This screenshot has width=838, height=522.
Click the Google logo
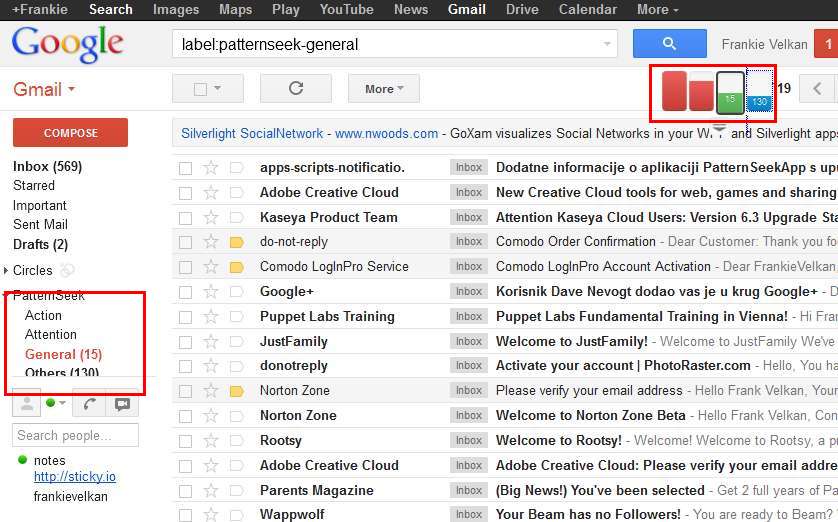point(68,44)
